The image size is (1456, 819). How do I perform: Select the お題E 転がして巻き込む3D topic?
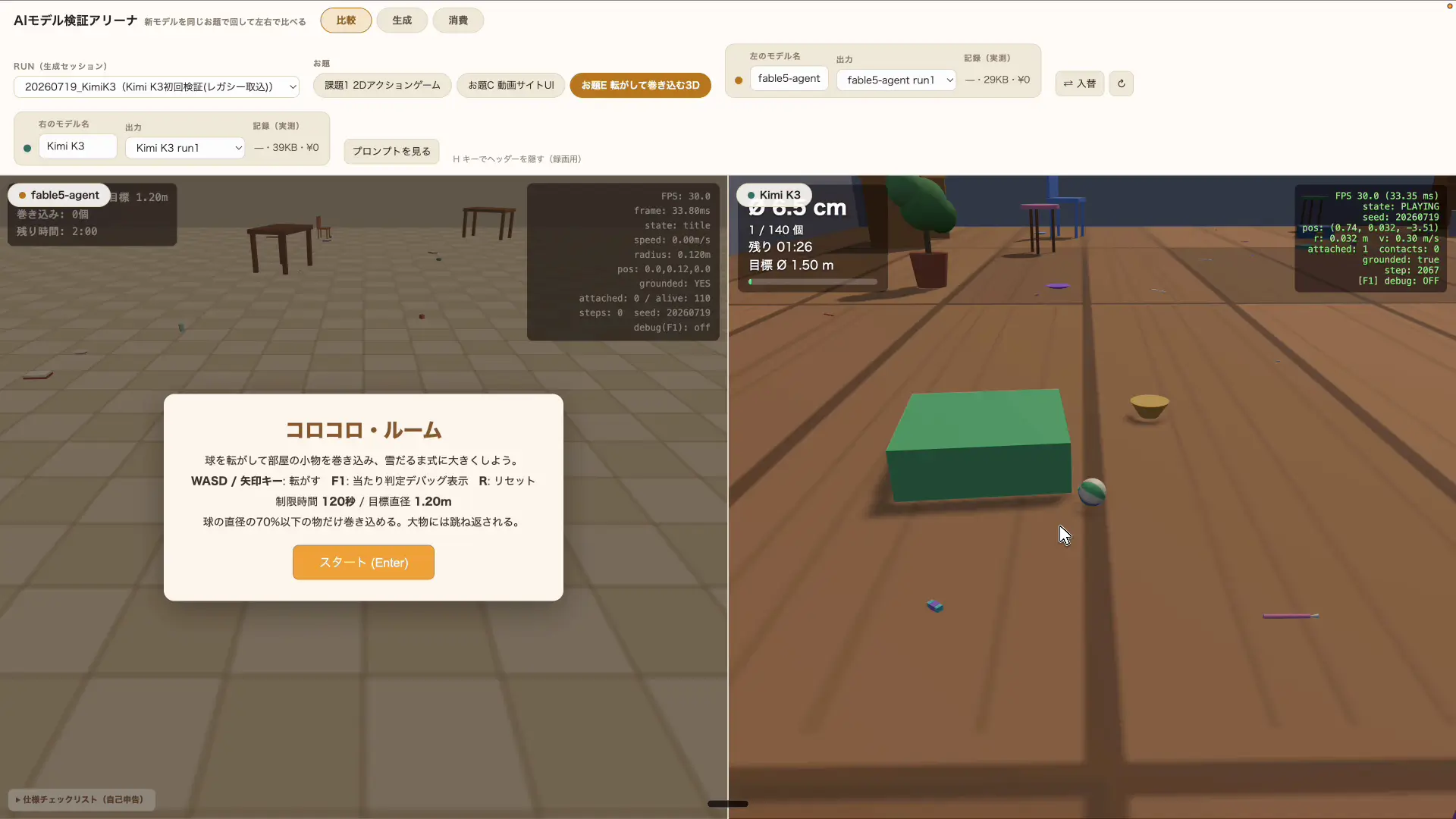[641, 85]
